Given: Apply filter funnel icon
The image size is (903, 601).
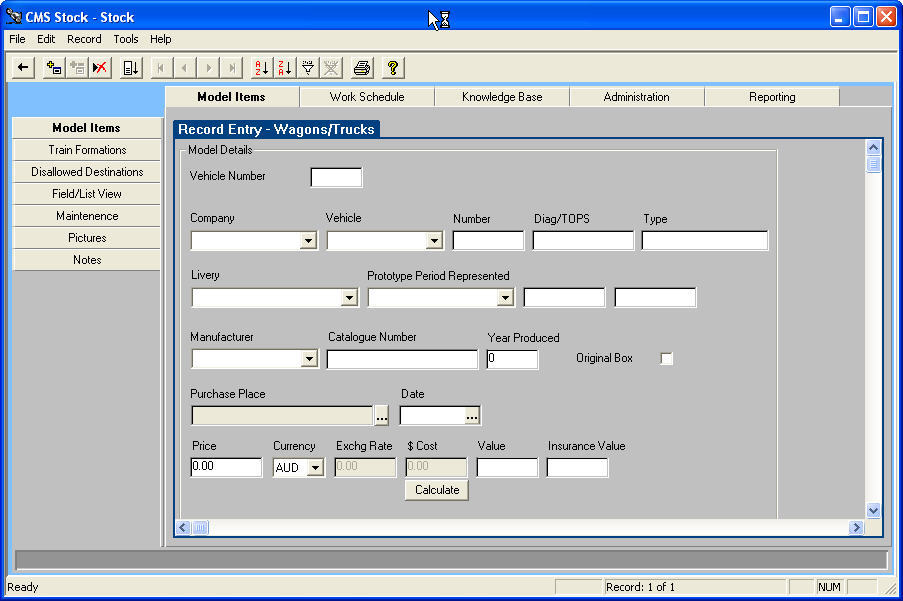Looking at the screenshot, I should point(308,68).
